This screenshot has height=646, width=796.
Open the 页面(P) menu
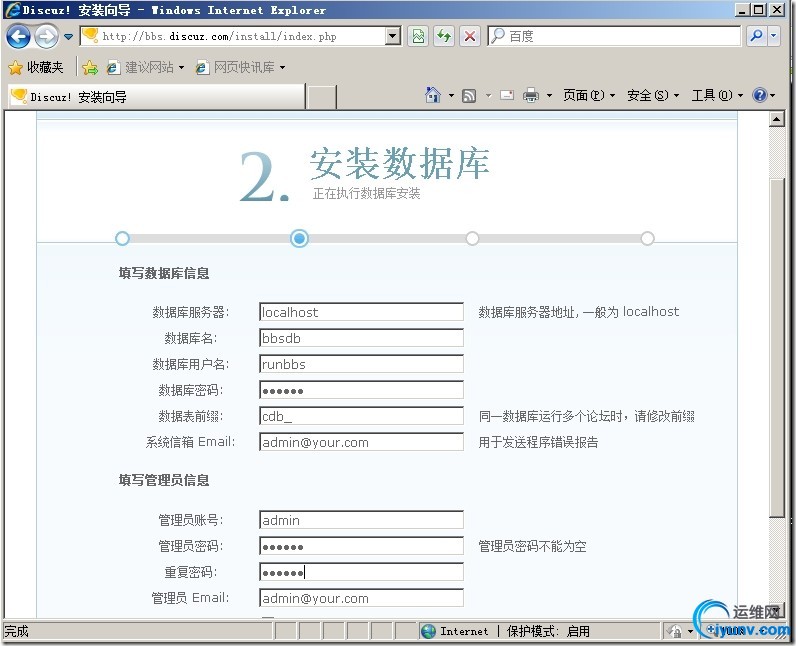(588, 95)
